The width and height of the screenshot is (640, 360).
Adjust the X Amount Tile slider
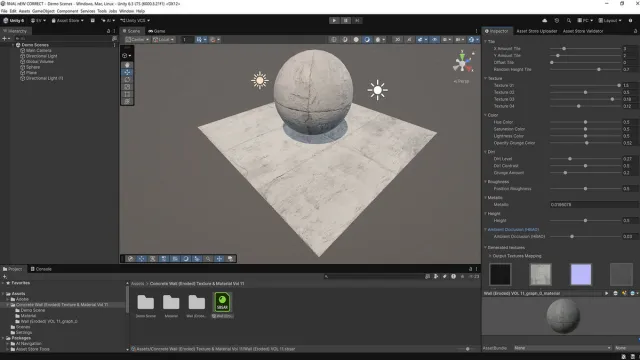(585, 49)
